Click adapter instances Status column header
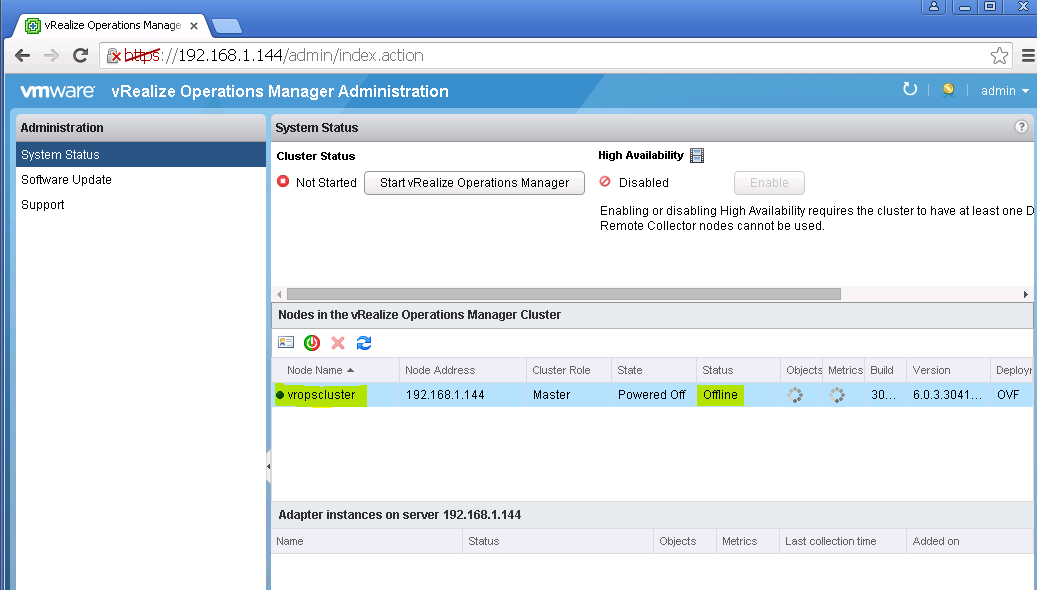The image size is (1037, 590). coord(558,541)
